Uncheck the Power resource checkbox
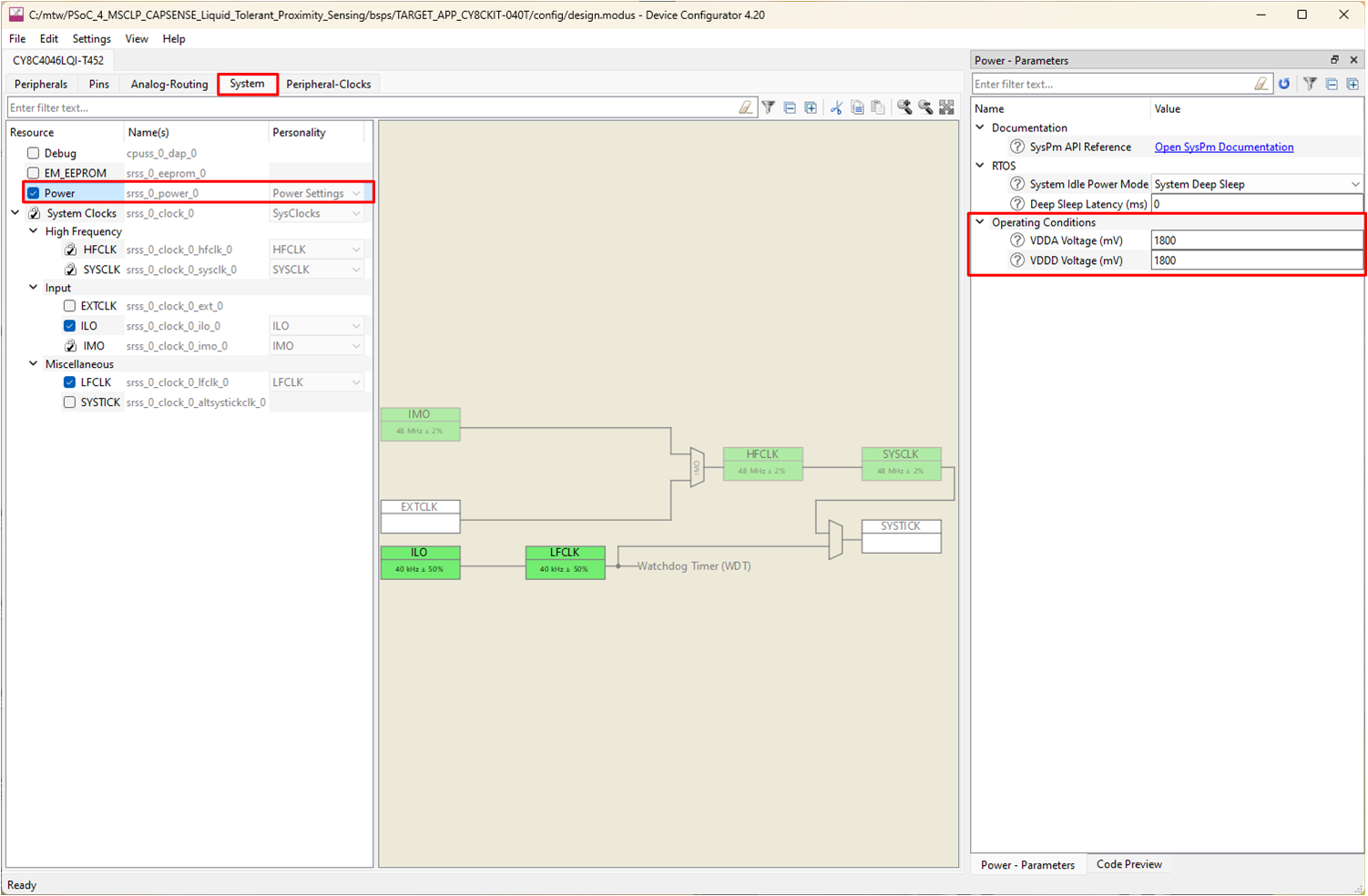Image resolution: width=1368 pixels, height=896 pixels. [33, 193]
